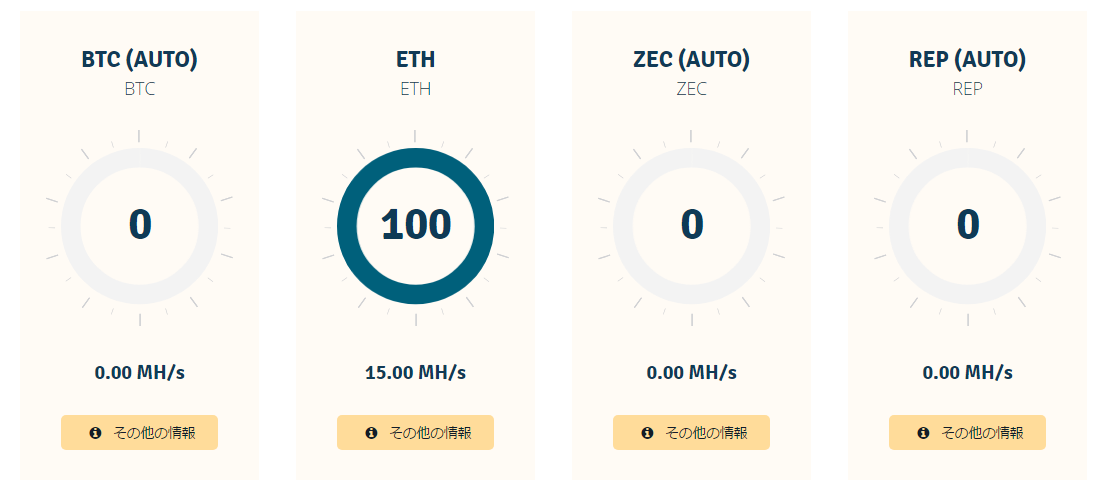The height and width of the screenshot is (497, 1112).
Task: Click the REP circular gauge dial
Action: pyautogui.click(x=968, y=225)
